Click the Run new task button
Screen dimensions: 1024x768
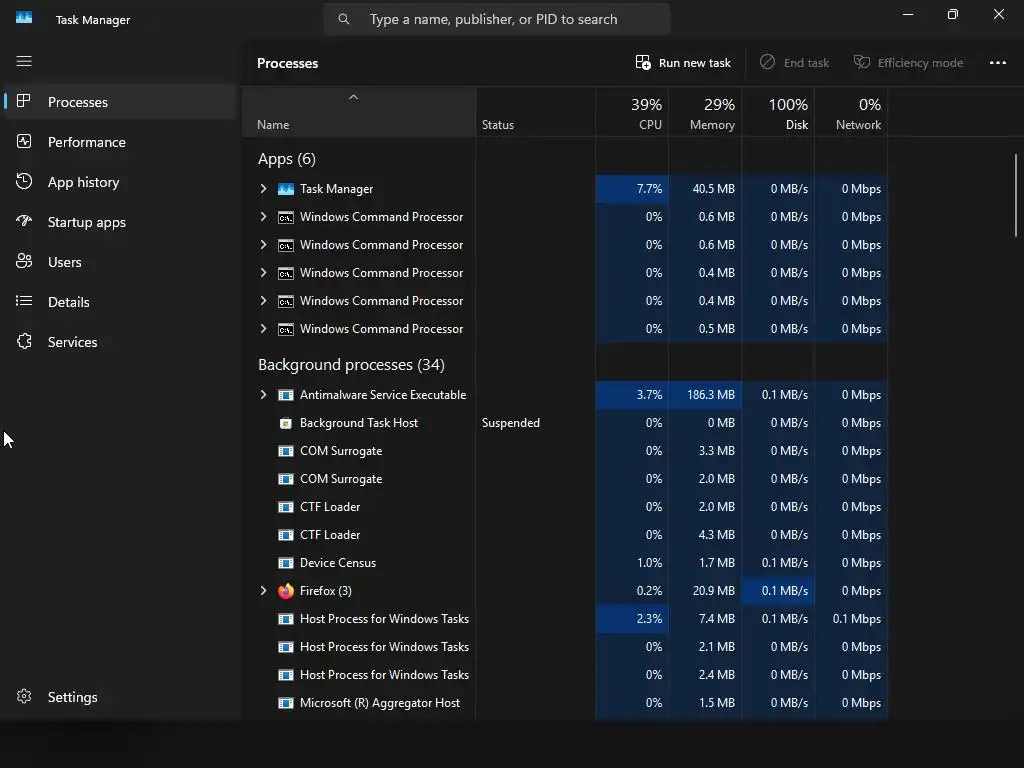pos(683,63)
